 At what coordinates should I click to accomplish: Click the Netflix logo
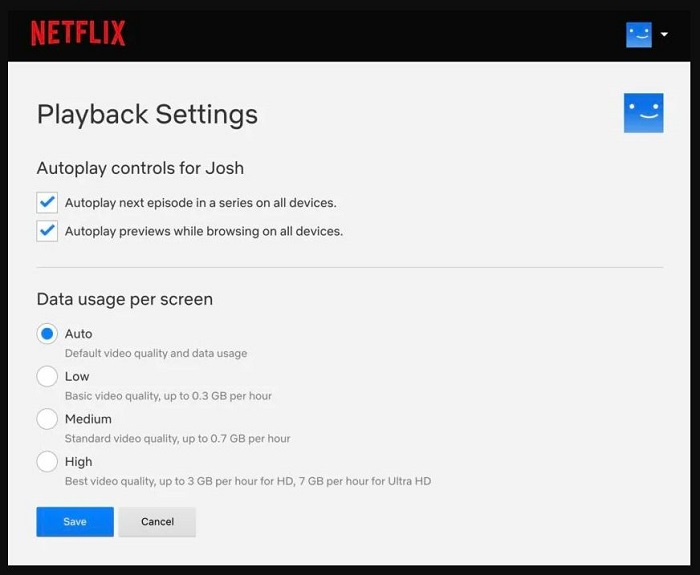[78, 33]
